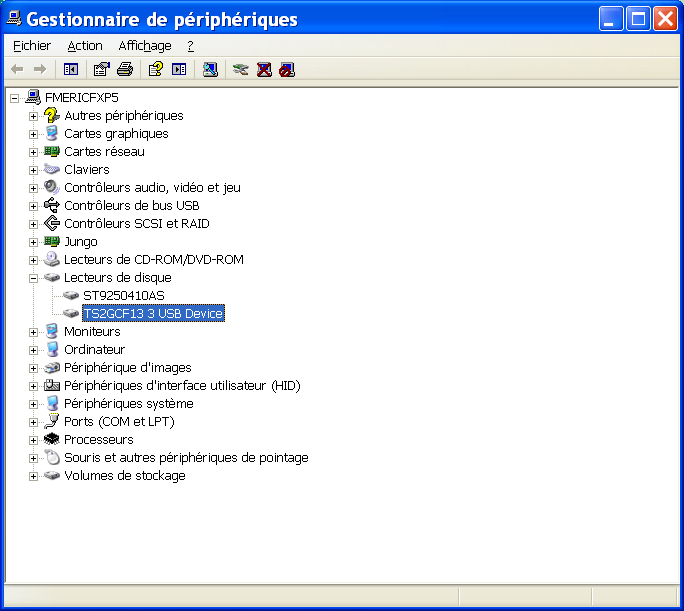The height and width of the screenshot is (611, 684).
Task: Expand the Volumes de stockage node
Action: tap(33, 476)
